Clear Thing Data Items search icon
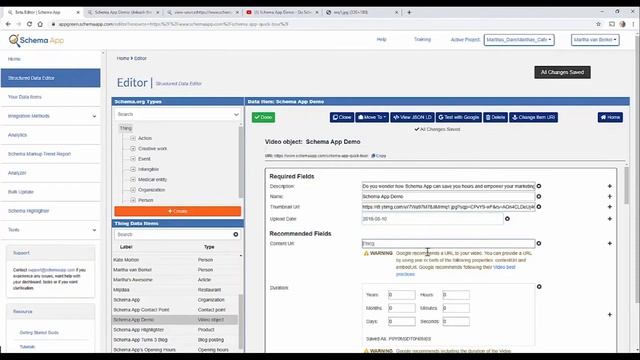This screenshot has width=640, height=360. (x=236, y=234)
